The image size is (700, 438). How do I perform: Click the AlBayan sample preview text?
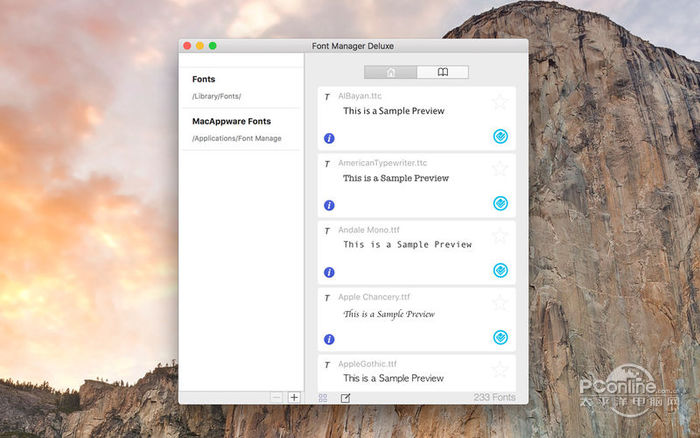394,111
